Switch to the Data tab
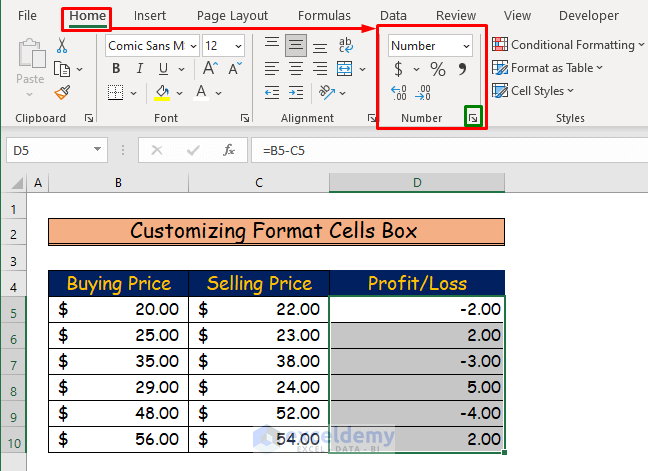 pyautogui.click(x=393, y=16)
